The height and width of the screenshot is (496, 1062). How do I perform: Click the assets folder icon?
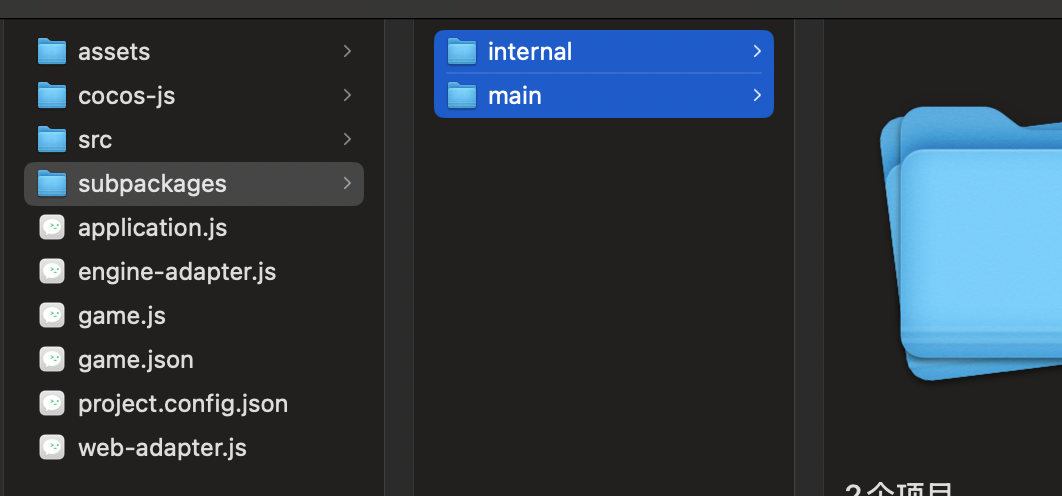pos(51,51)
